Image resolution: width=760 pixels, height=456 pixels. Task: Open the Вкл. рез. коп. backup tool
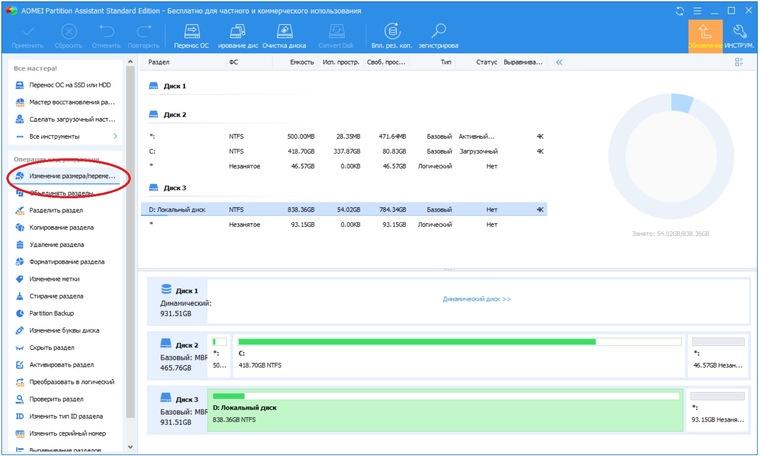pyautogui.click(x=392, y=36)
